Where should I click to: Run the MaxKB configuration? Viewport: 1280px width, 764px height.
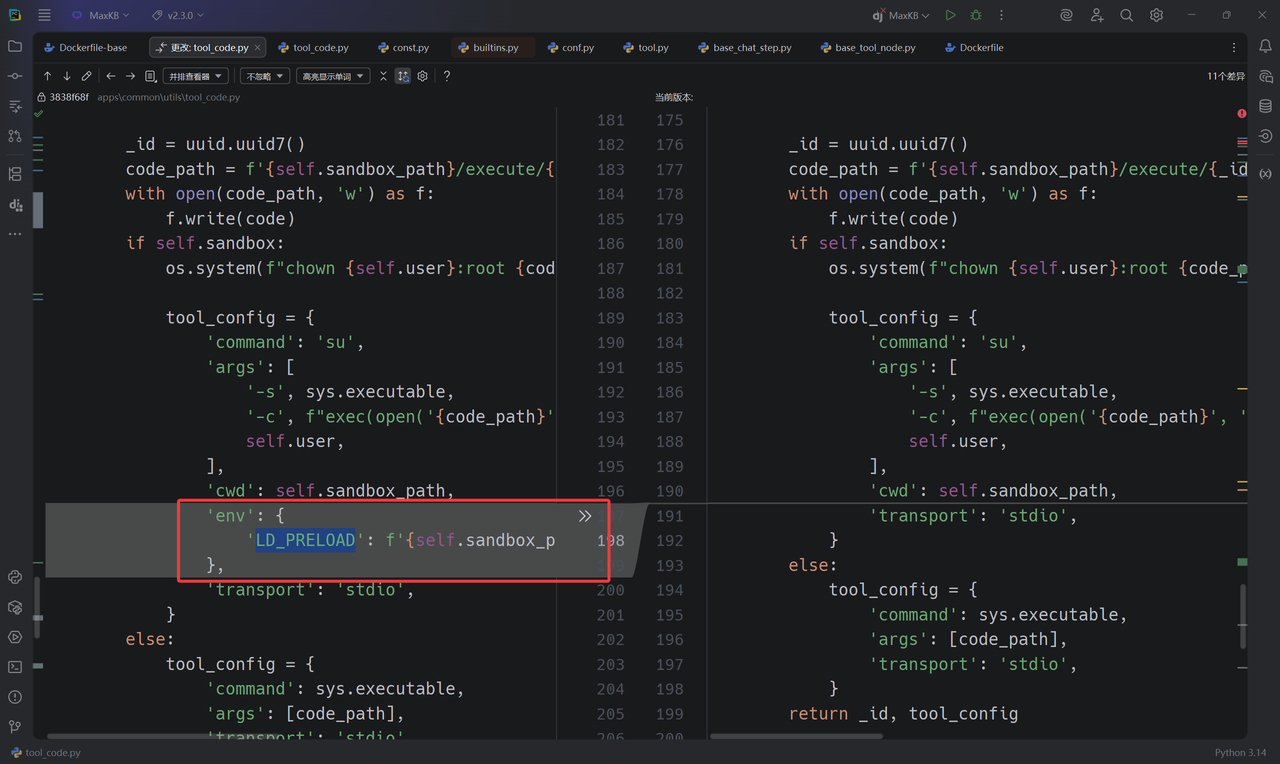tap(950, 15)
